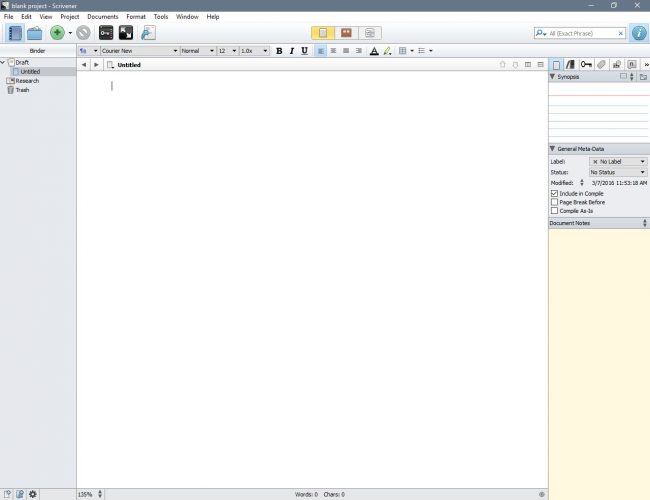
Task: Uncheck Include in Compile
Action: [x=554, y=194]
